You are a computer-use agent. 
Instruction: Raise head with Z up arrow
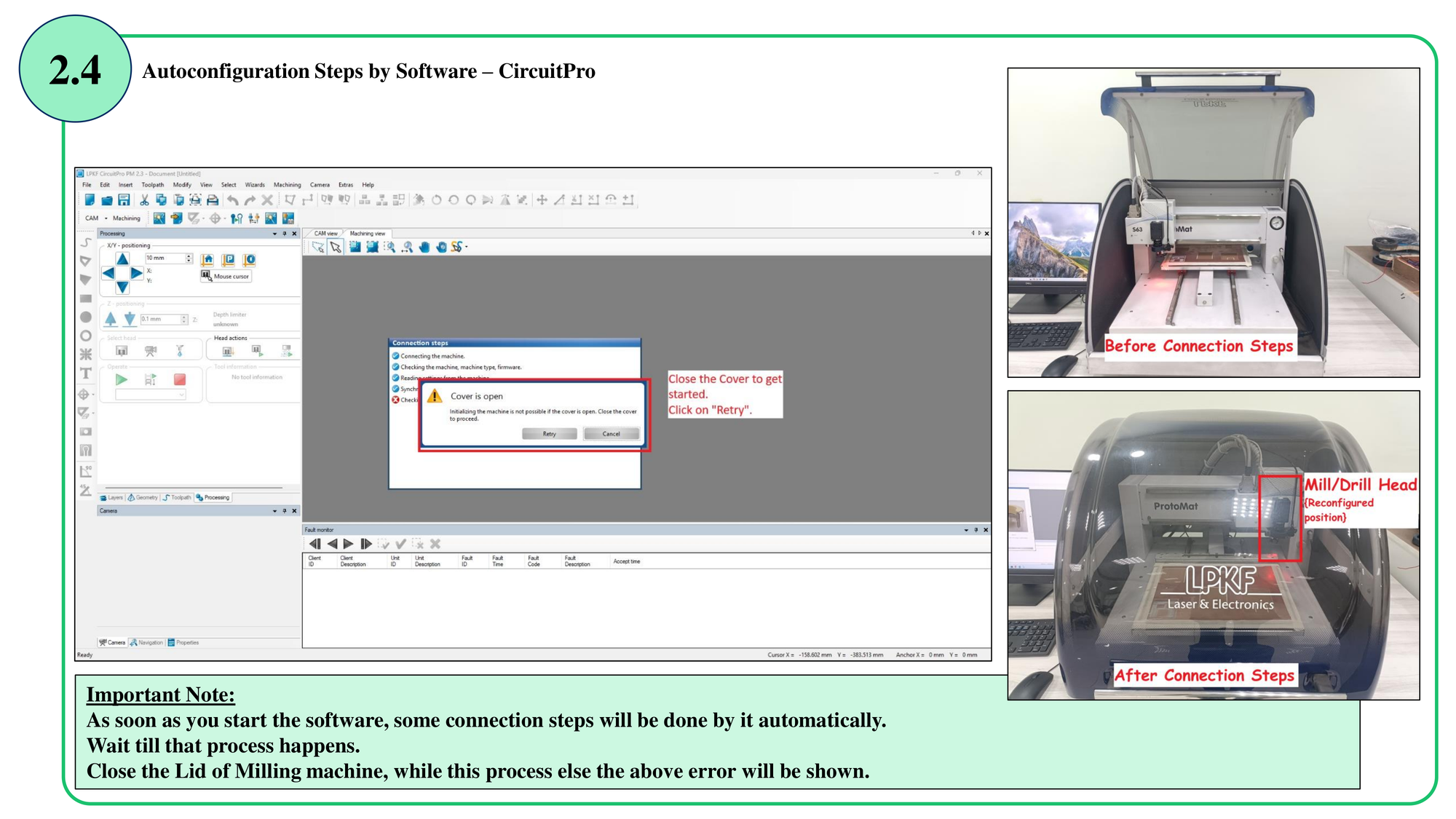111,319
